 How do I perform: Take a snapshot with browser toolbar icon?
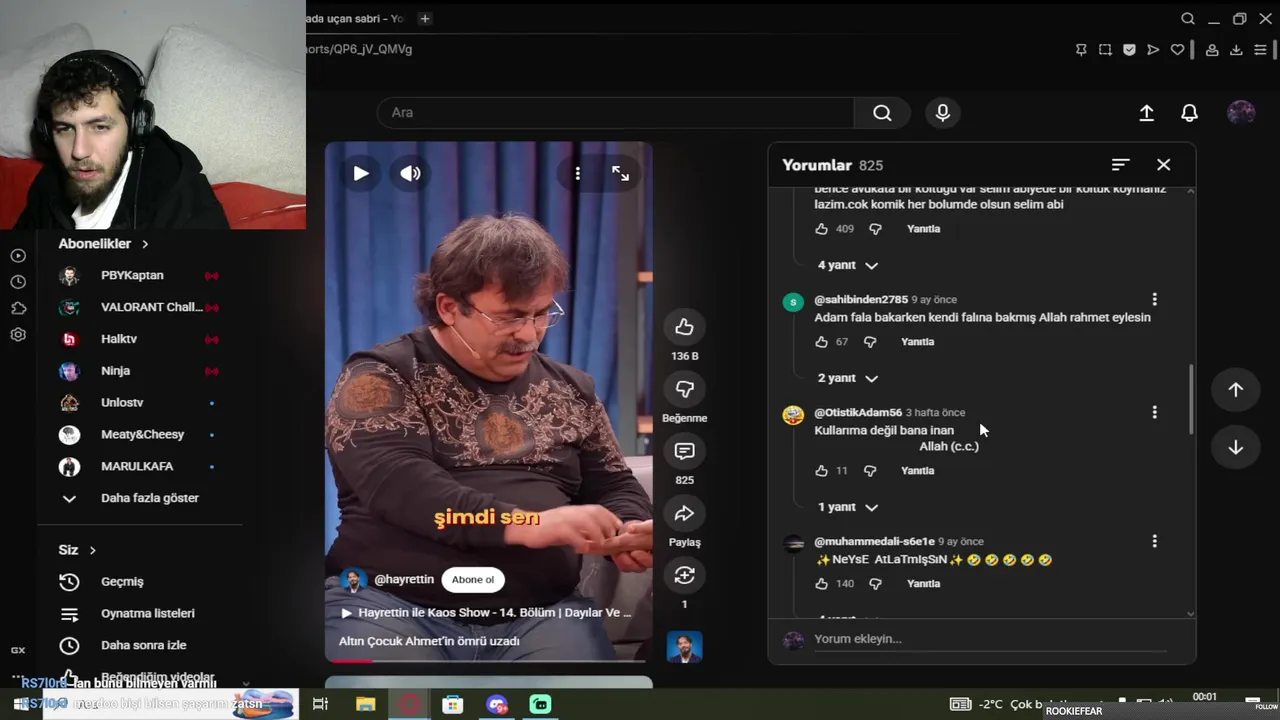click(1105, 50)
